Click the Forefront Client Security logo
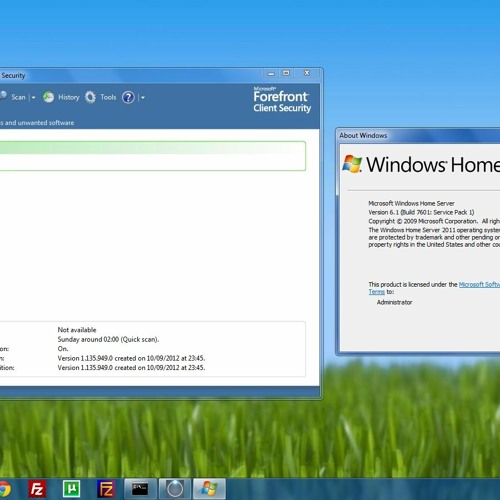The height and width of the screenshot is (500, 500). point(282,100)
